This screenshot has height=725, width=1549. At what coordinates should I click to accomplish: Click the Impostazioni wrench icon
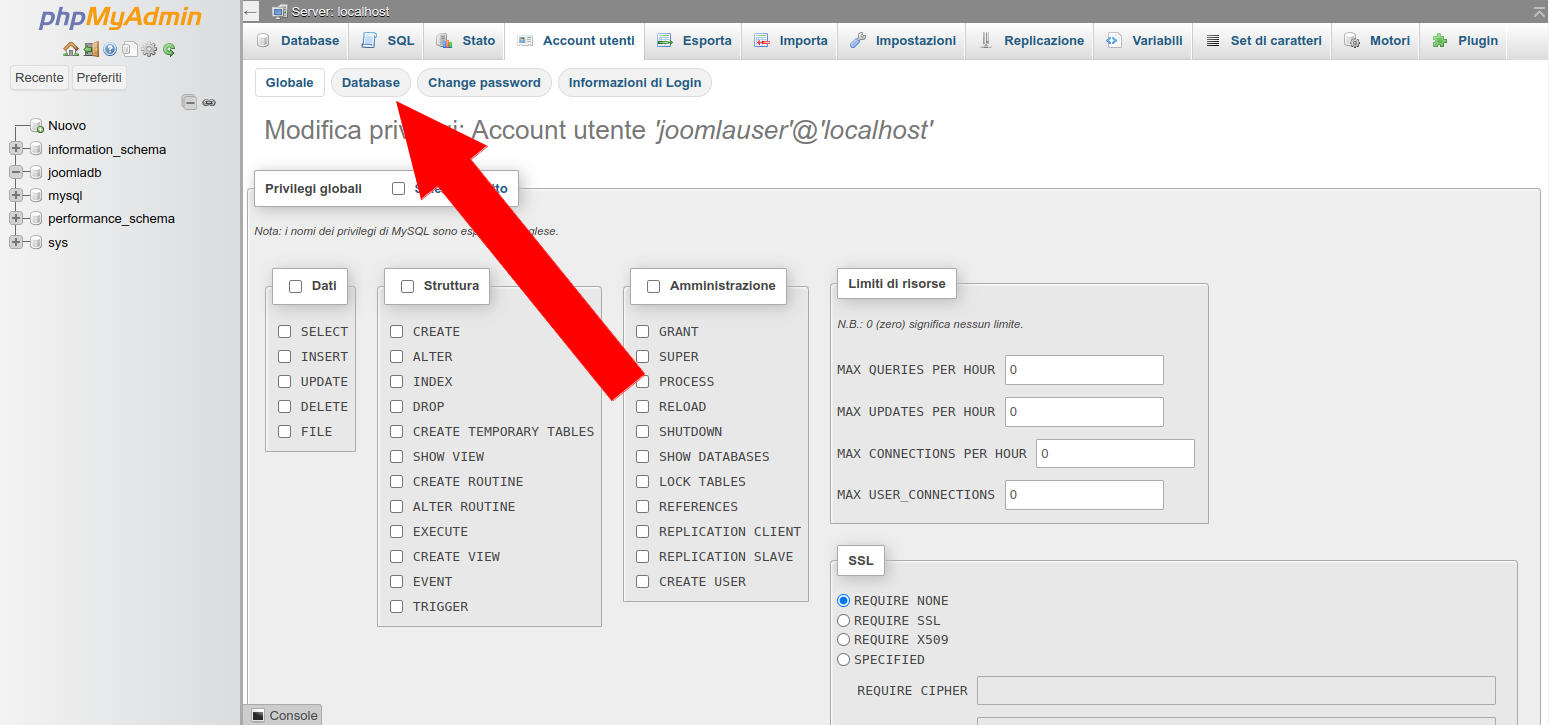pyautogui.click(x=858, y=41)
